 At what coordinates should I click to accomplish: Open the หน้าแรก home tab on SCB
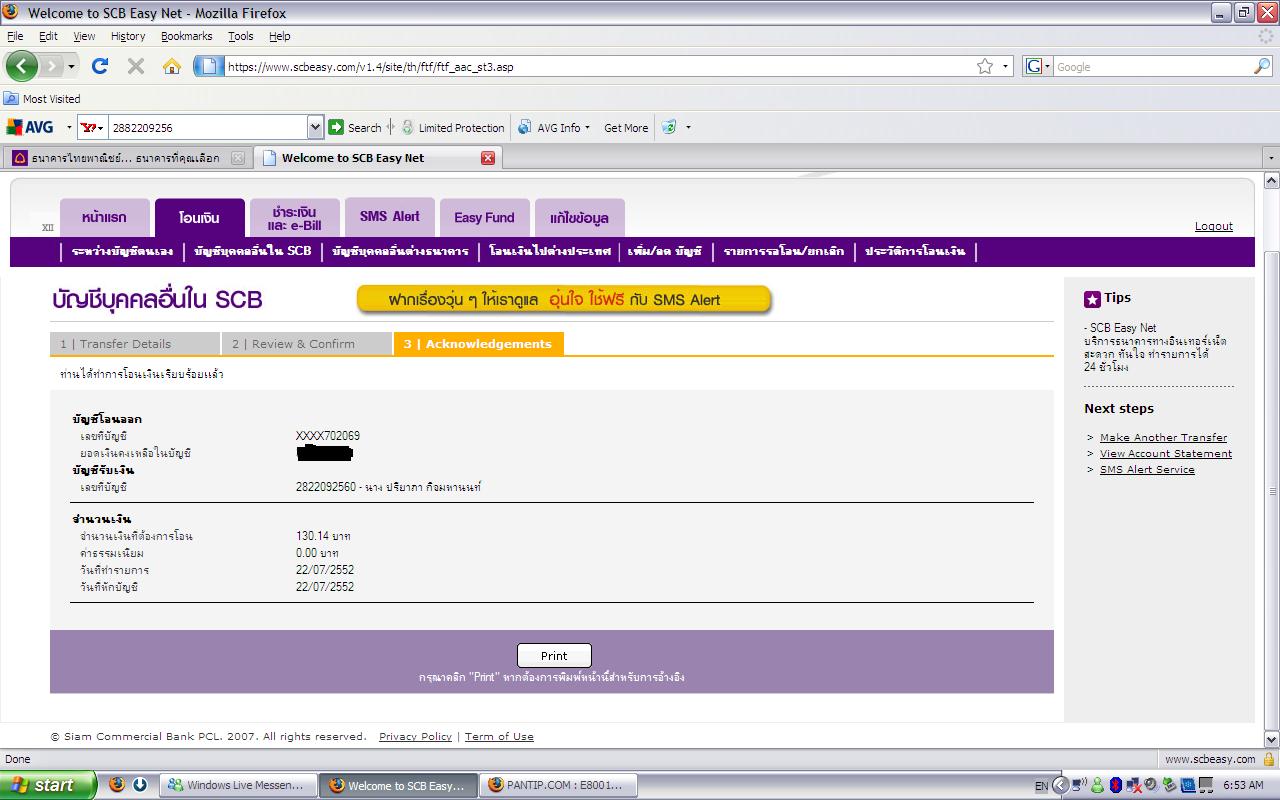click(104, 217)
